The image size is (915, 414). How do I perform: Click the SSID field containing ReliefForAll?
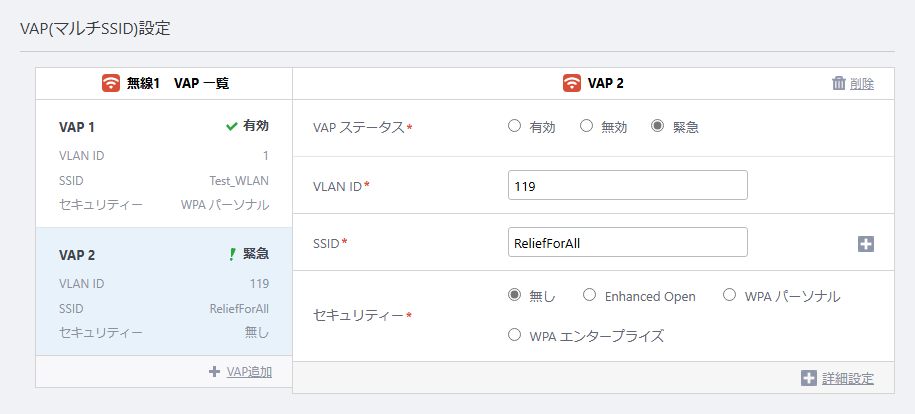point(627,242)
